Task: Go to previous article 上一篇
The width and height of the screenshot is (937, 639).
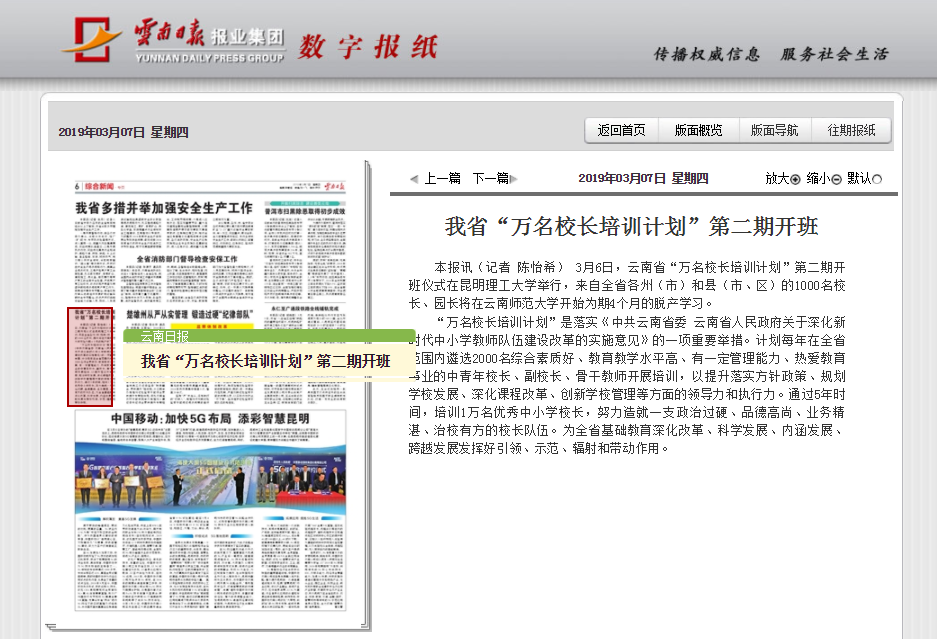Action: click(442, 179)
